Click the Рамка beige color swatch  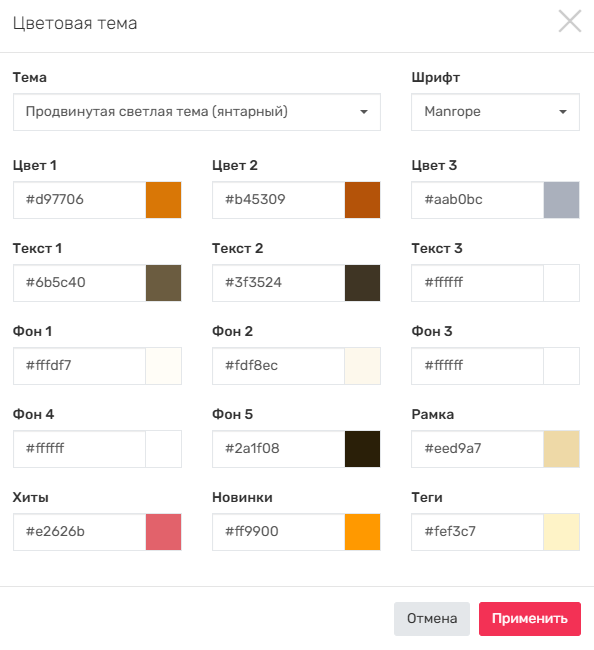(x=561, y=449)
